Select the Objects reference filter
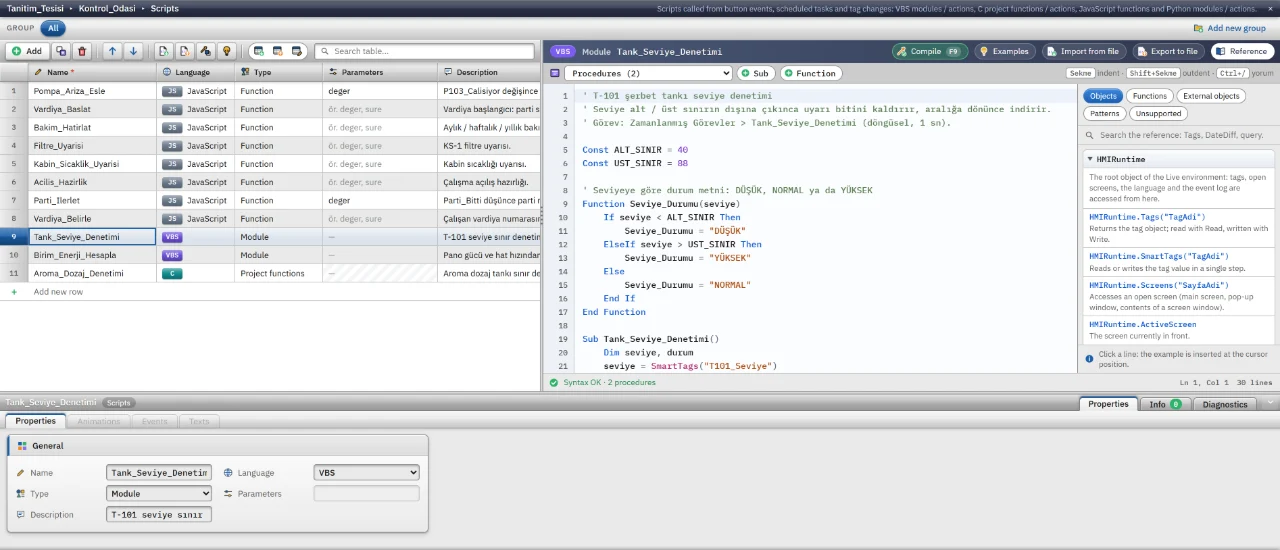 click(1103, 96)
